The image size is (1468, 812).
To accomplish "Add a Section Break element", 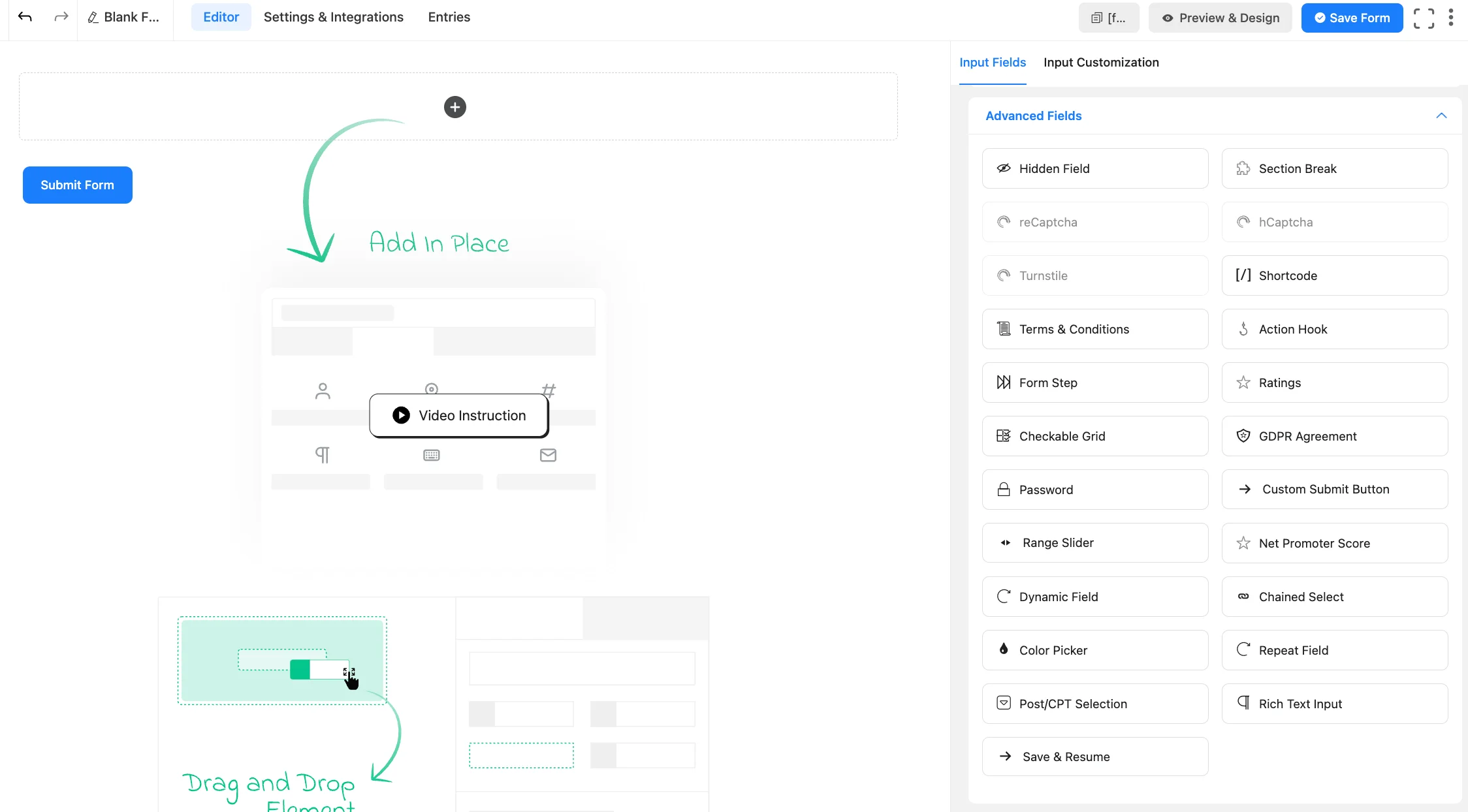I will pyautogui.click(x=1335, y=168).
